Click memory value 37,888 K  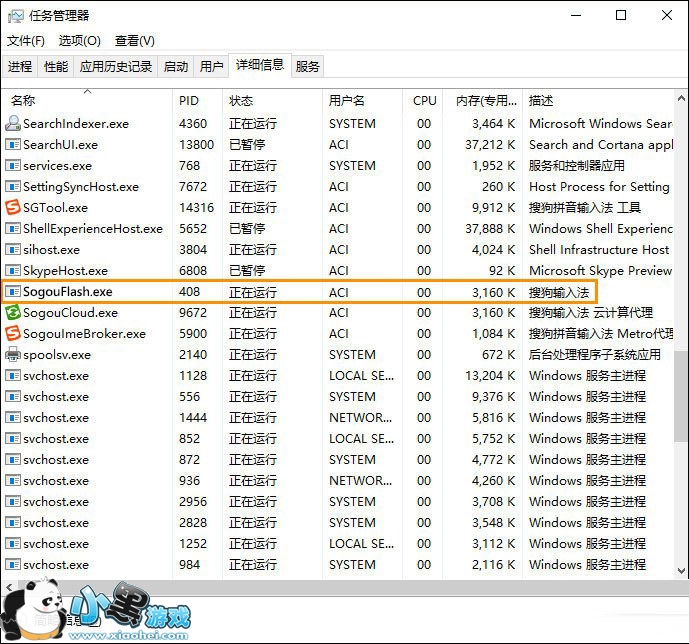coord(490,228)
